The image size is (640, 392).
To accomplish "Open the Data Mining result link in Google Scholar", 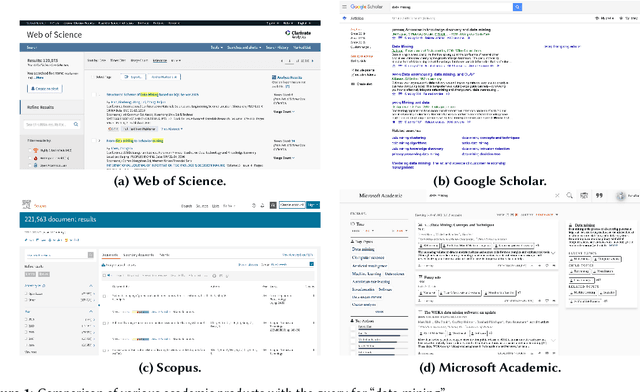I will 402,47.
